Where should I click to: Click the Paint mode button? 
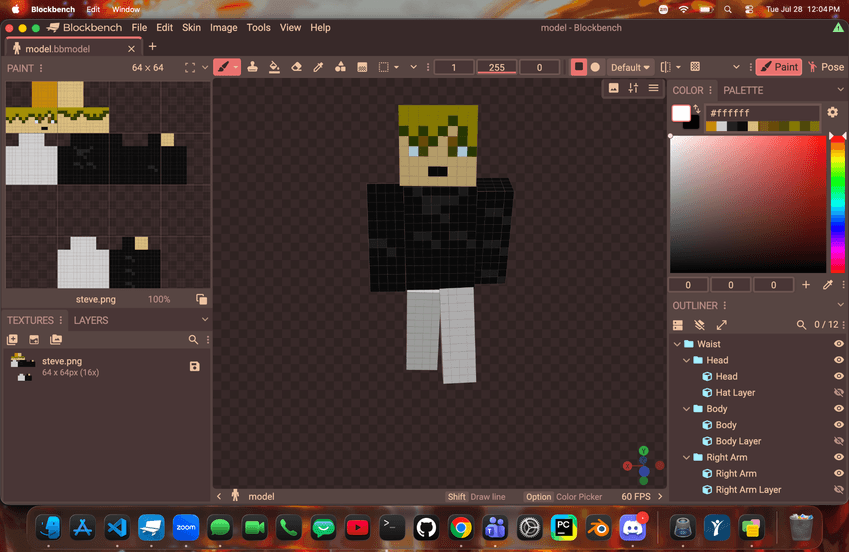click(x=779, y=67)
